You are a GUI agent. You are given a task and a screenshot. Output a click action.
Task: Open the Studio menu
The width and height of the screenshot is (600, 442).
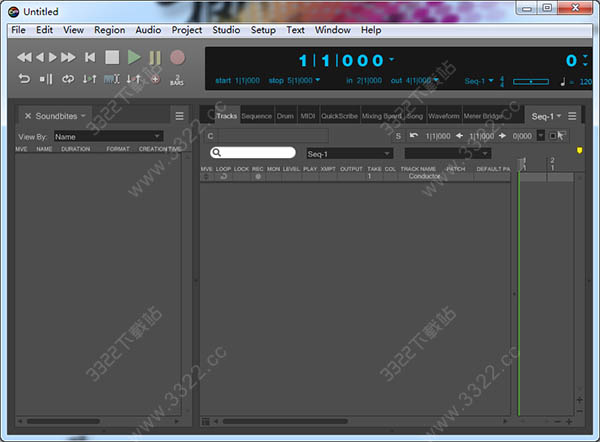(x=226, y=30)
